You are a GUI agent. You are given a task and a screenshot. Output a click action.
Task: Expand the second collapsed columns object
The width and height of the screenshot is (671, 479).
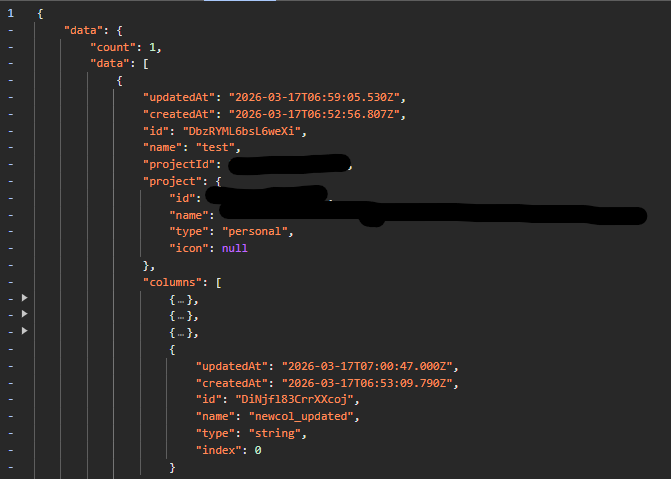point(25,314)
